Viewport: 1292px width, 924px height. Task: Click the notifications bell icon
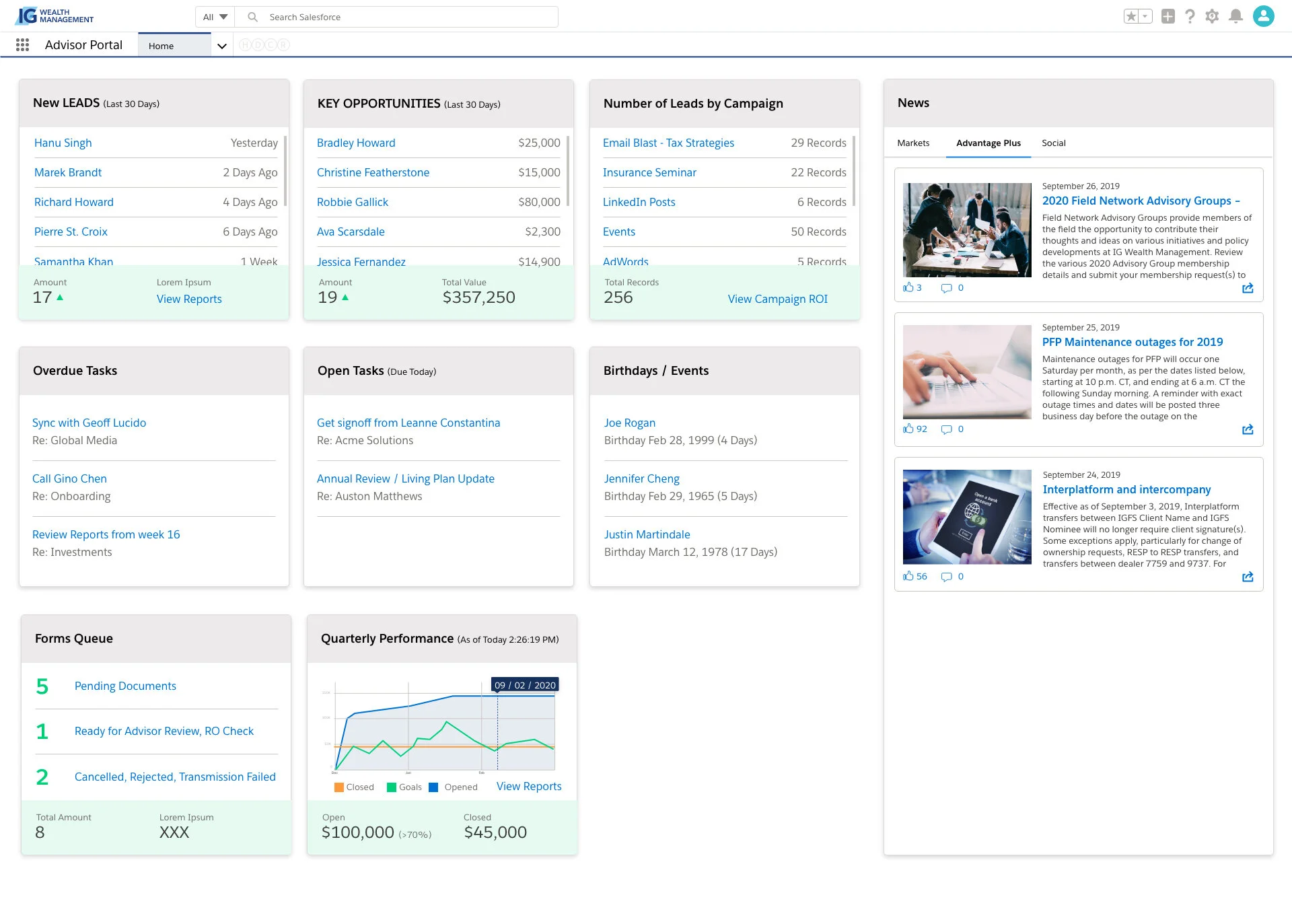[x=1235, y=17]
